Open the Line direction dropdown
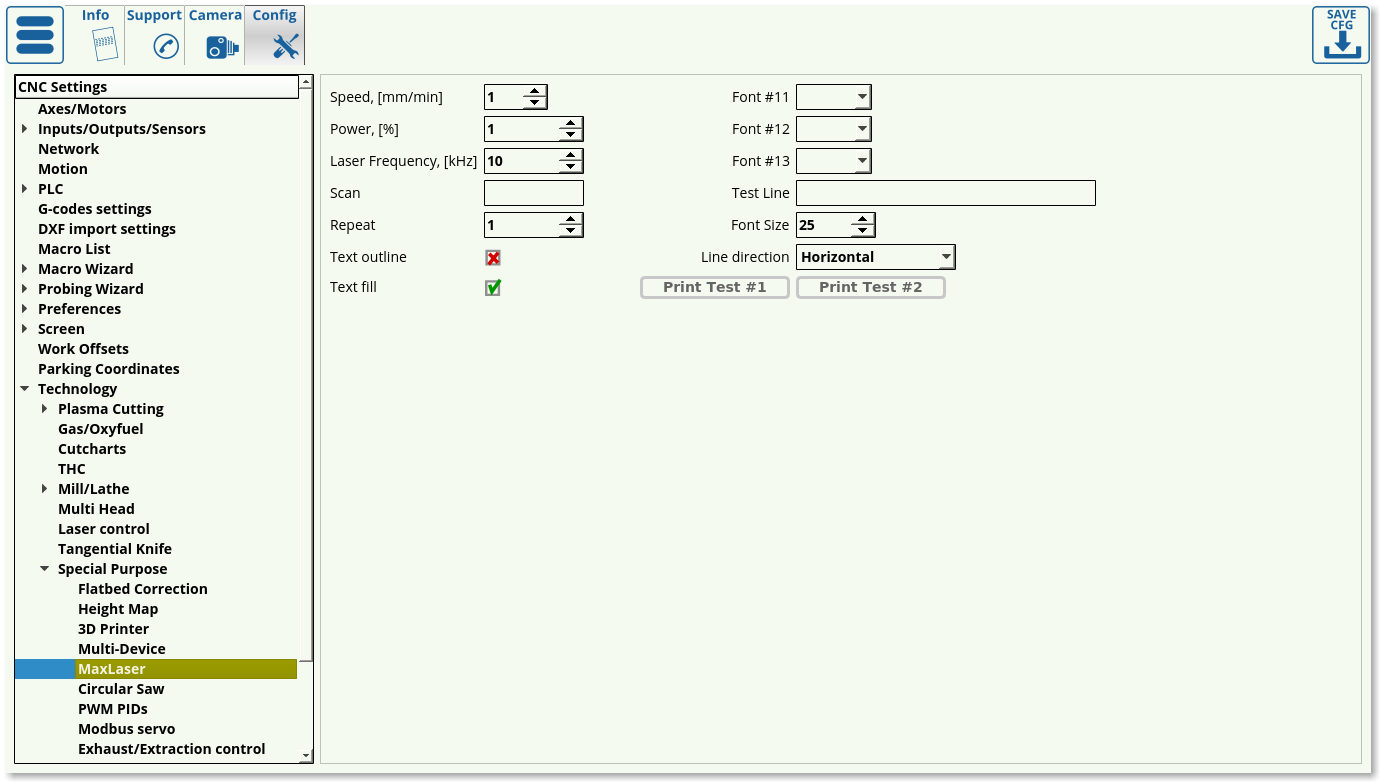The width and height of the screenshot is (1380, 782). pos(946,257)
